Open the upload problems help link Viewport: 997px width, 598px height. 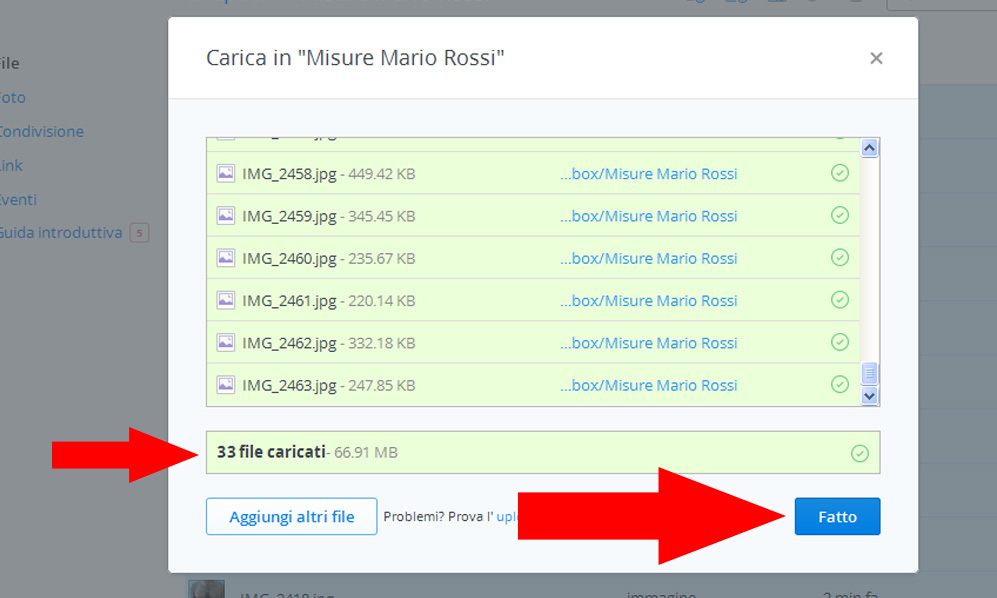click(x=506, y=517)
